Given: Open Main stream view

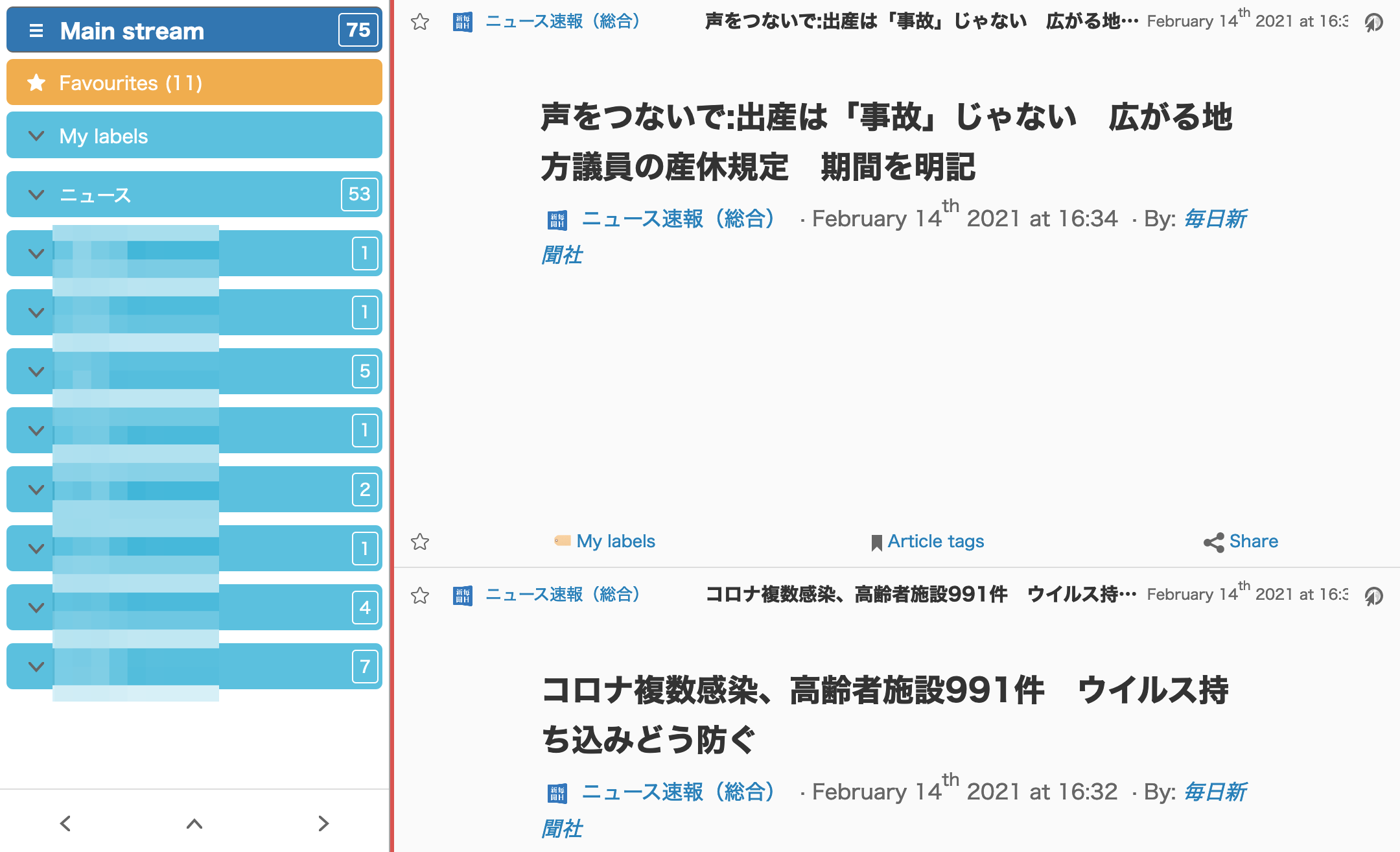Looking at the screenshot, I should pos(132,30).
